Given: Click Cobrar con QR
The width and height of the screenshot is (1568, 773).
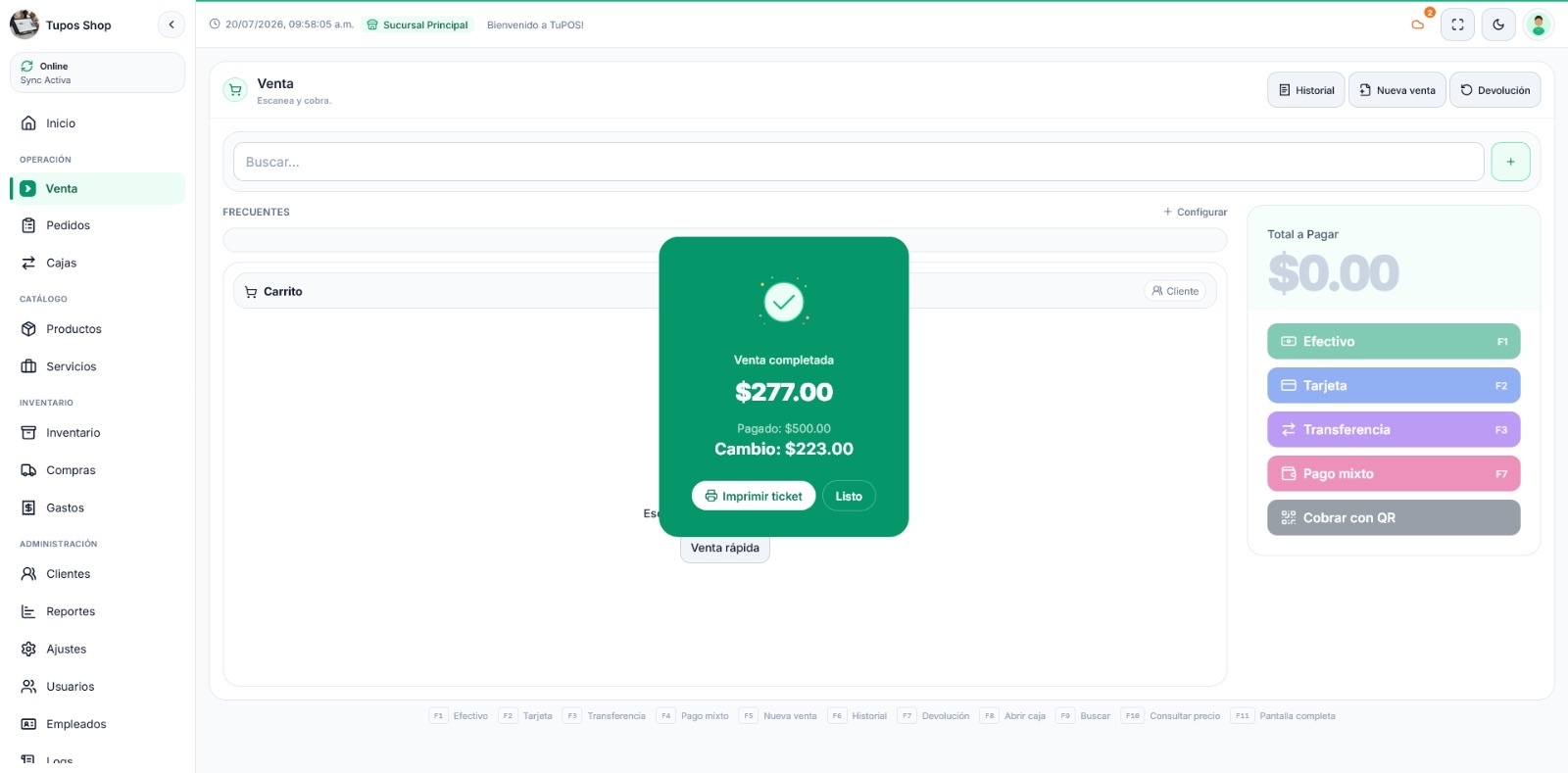Looking at the screenshot, I should tap(1394, 517).
